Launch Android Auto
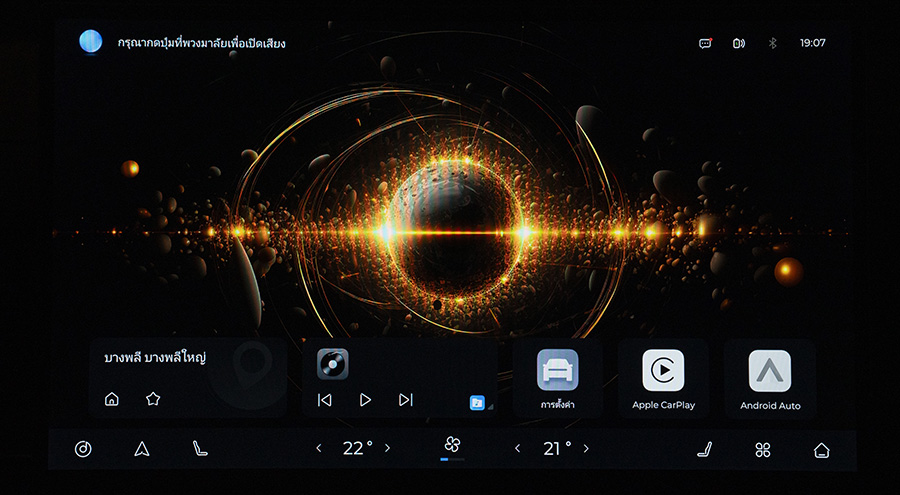This screenshot has width=900, height=495. coord(770,378)
